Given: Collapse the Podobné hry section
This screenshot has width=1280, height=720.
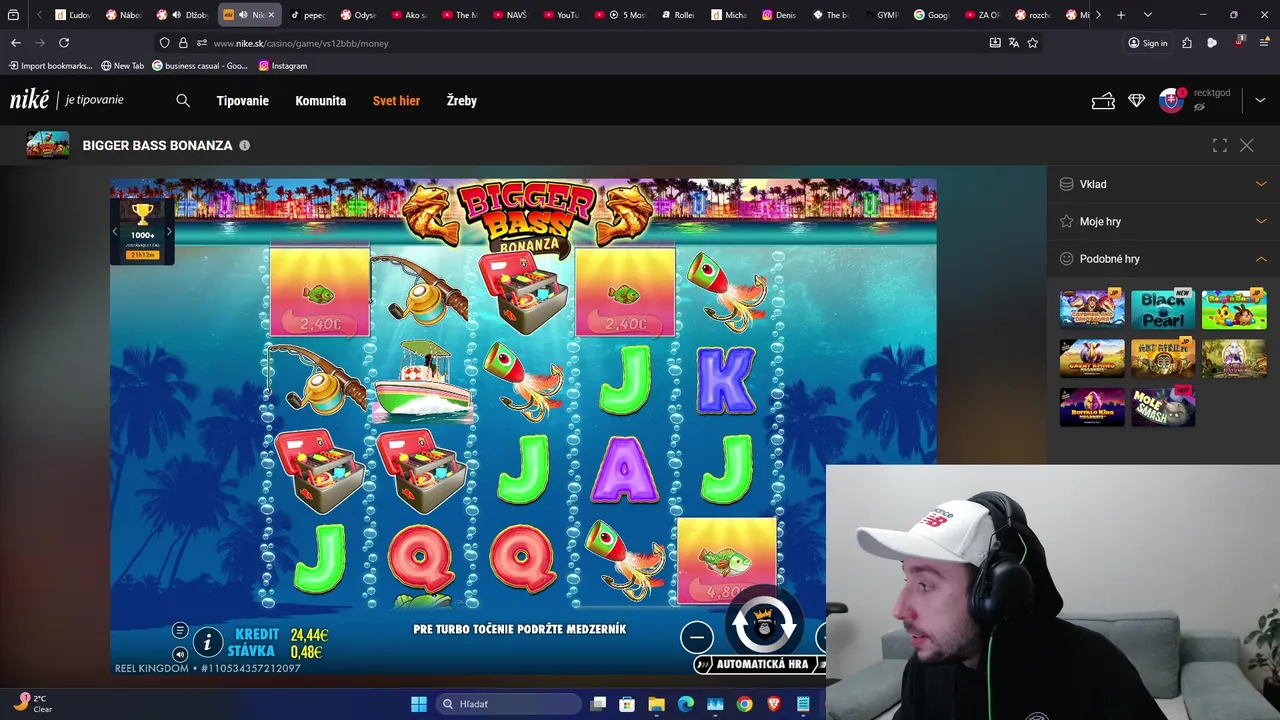Looking at the screenshot, I should point(1163,259).
